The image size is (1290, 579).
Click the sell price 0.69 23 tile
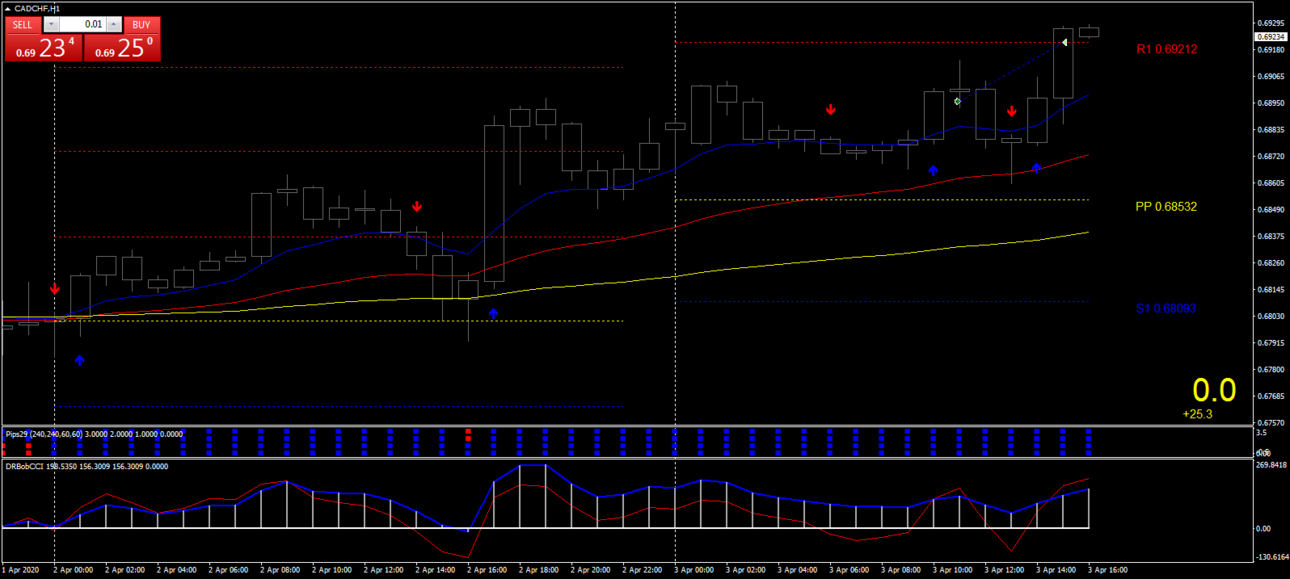click(x=44, y=47)
